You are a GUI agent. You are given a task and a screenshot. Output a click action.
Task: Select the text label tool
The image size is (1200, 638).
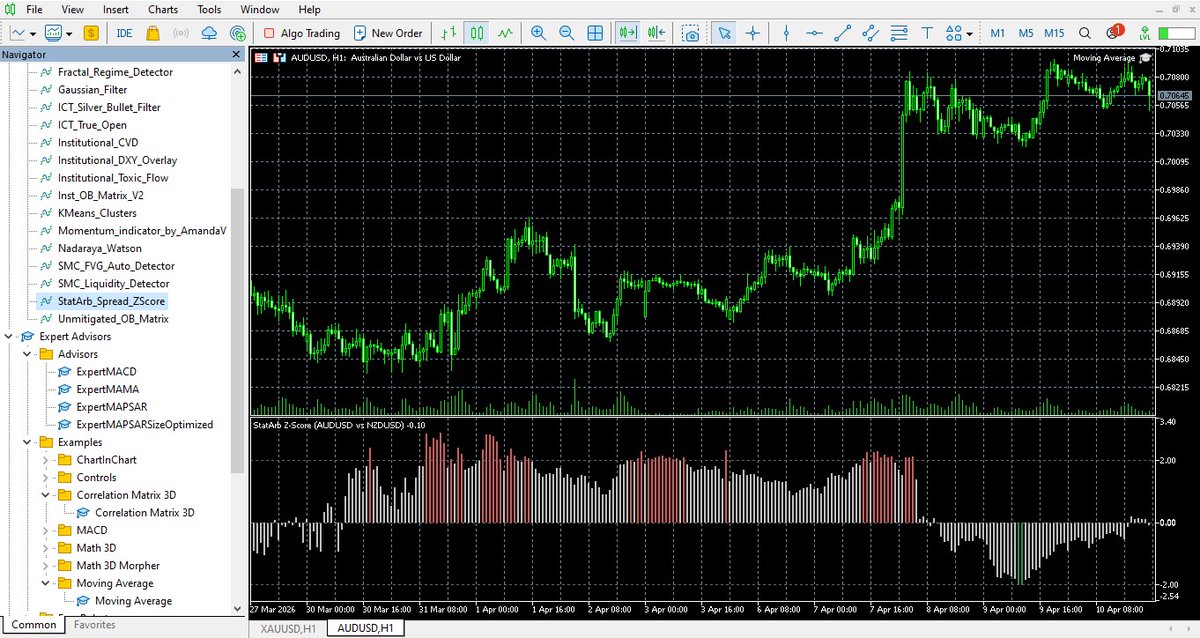(x=926, y=33)
